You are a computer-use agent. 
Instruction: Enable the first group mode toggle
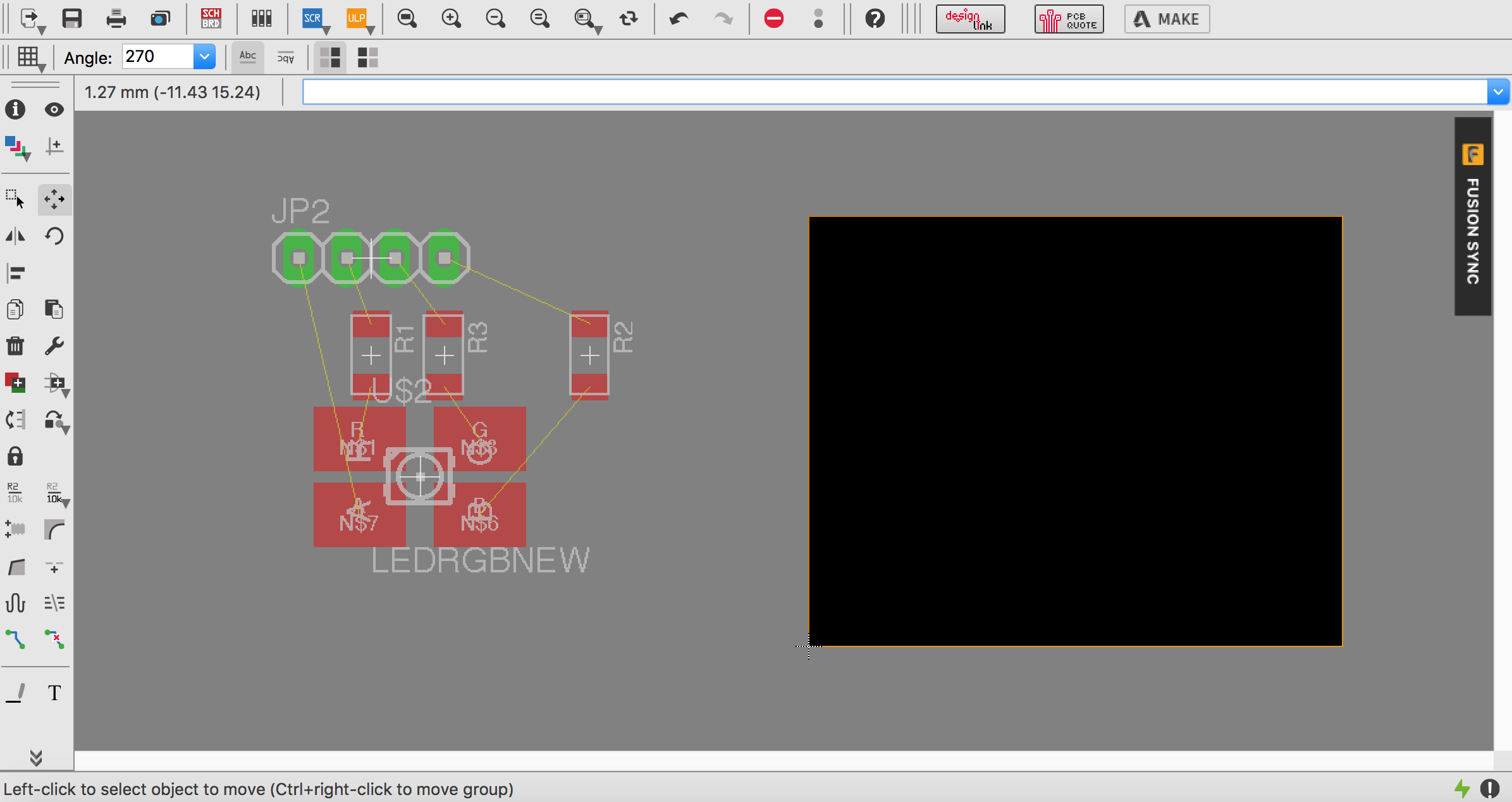(330, 57)
